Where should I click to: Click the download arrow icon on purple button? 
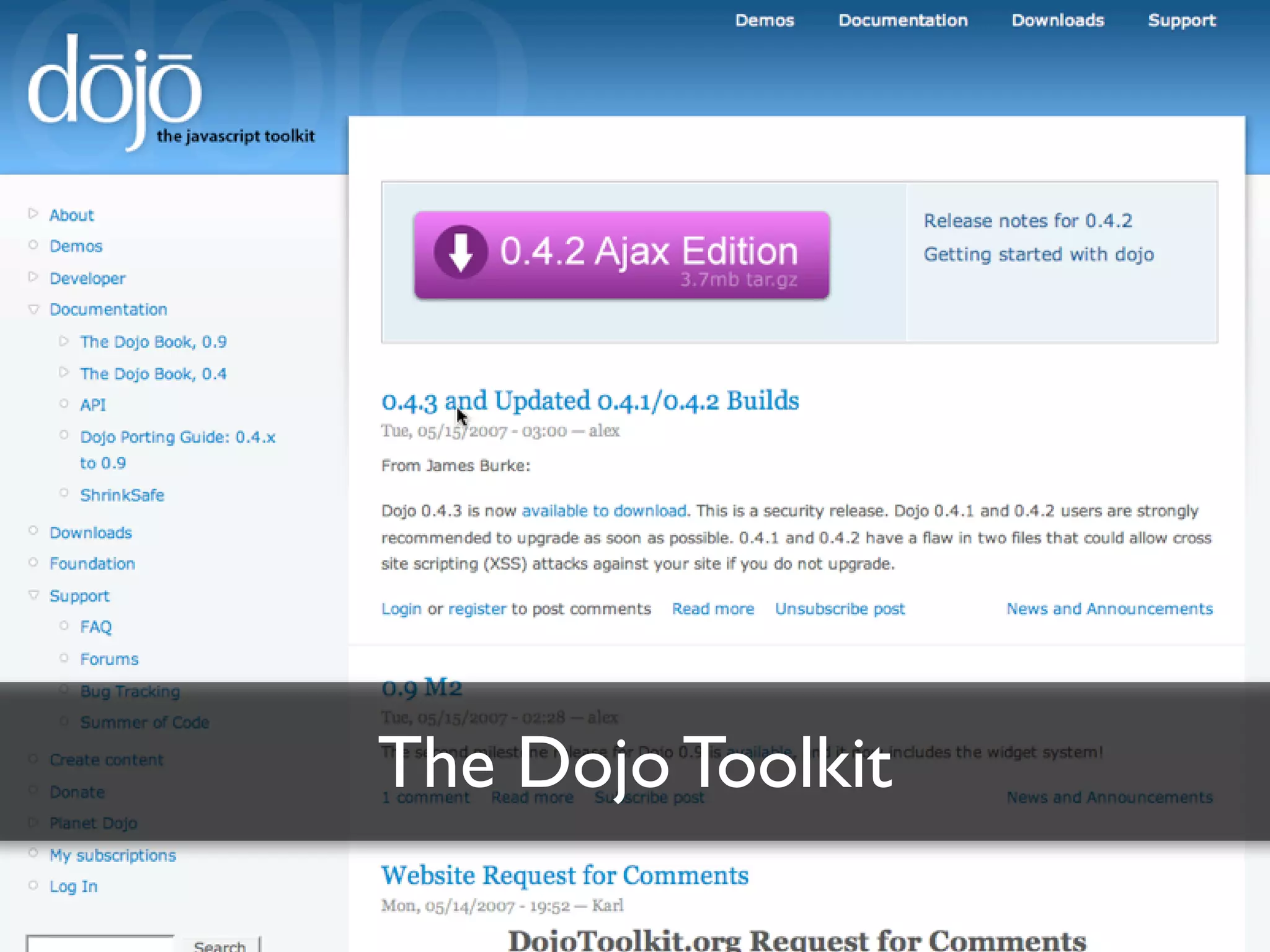[460, 252]
